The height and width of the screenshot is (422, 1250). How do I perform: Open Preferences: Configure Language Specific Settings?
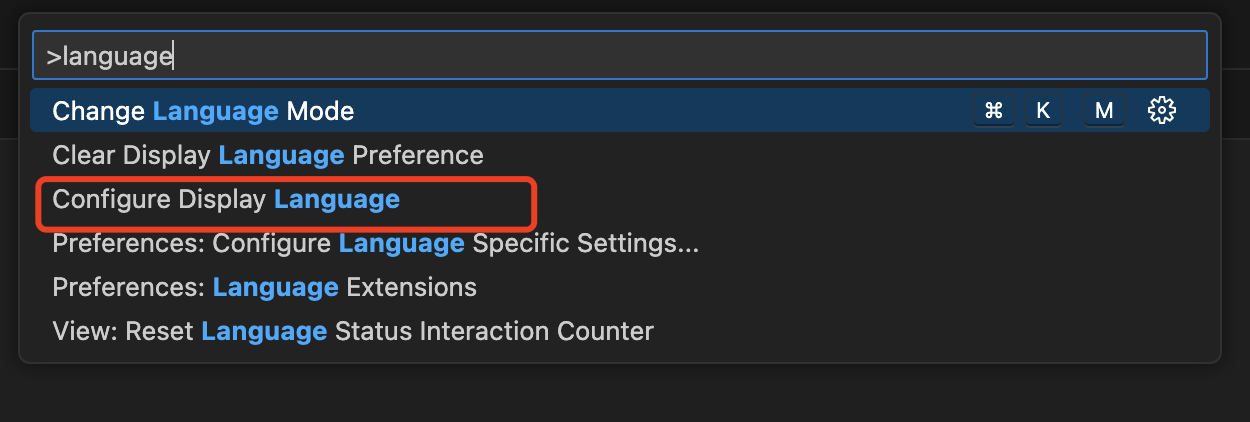point(620,243)
